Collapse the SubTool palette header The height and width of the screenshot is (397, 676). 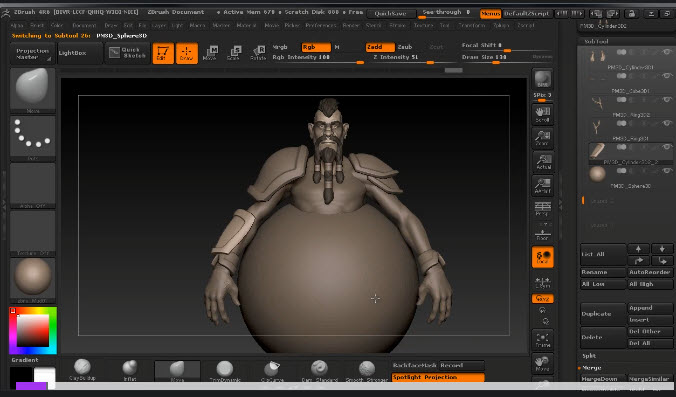[597, 41]
